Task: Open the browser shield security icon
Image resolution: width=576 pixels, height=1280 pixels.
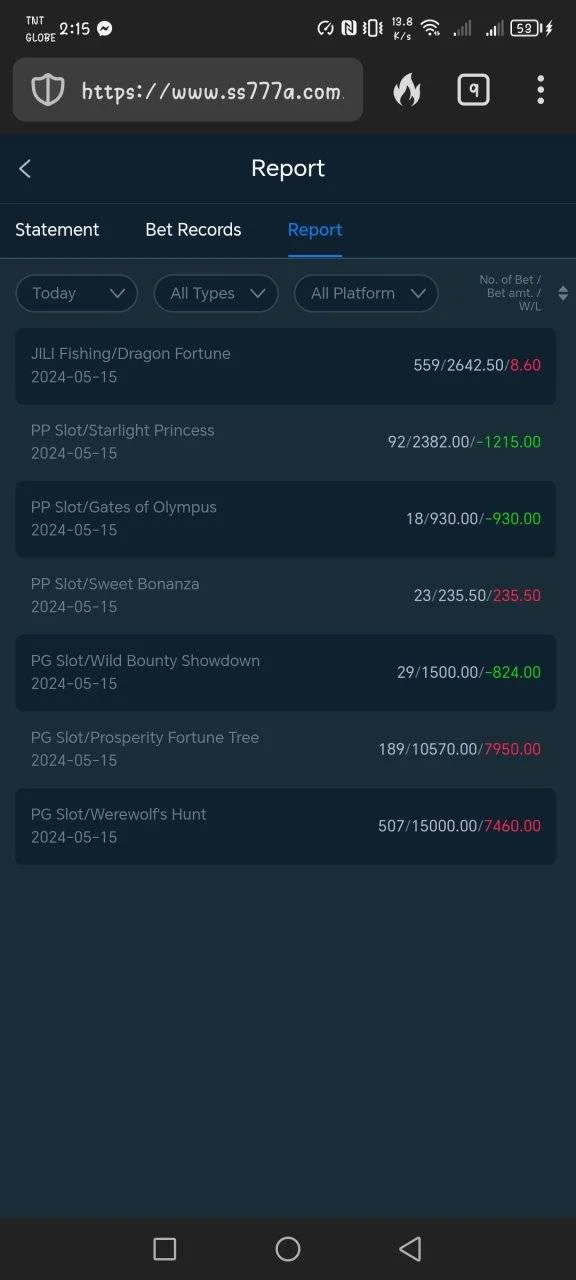Action: coord(48,91)
